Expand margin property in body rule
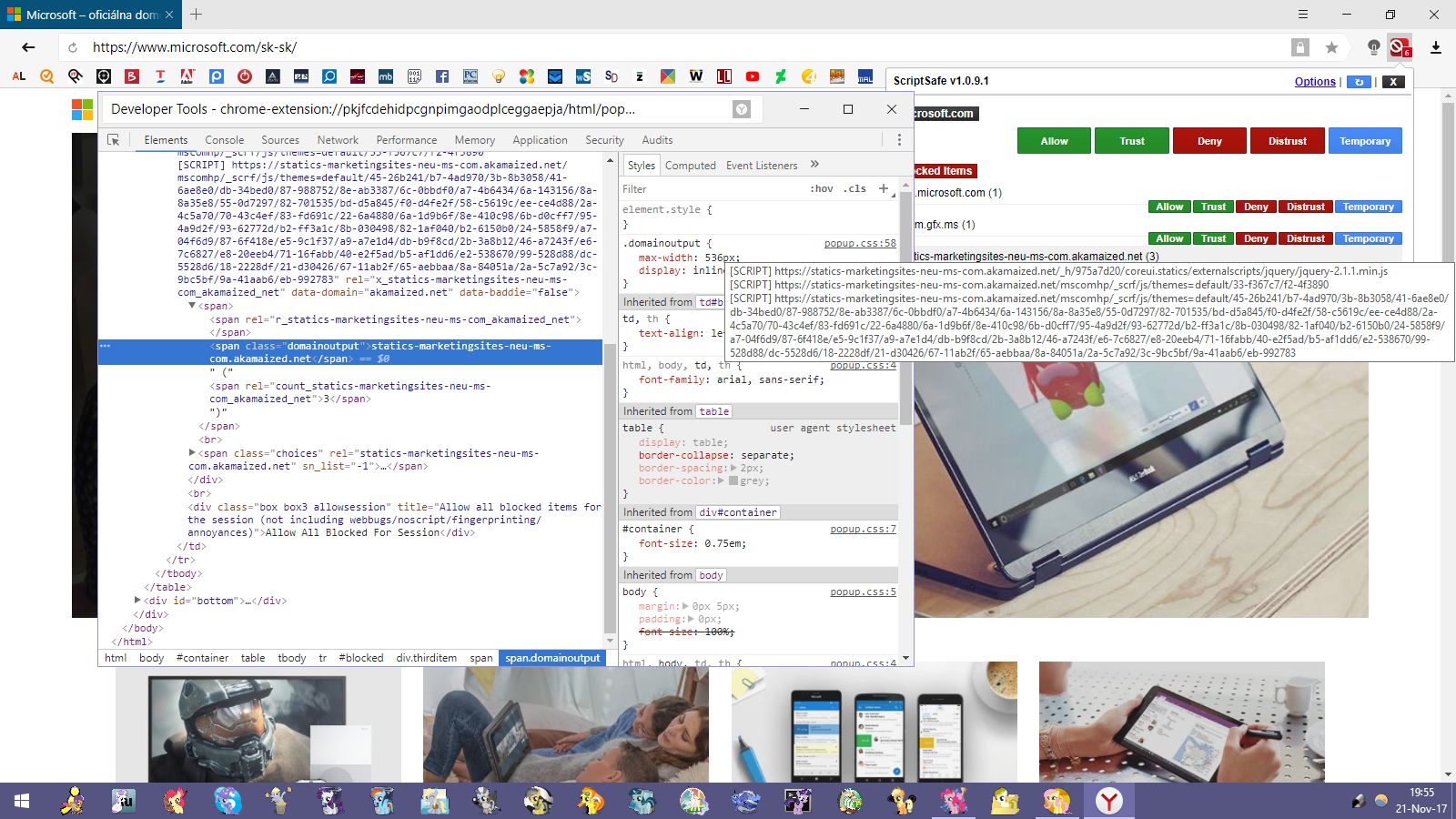This screenshot has height=819, width=1456. point(683,606)
